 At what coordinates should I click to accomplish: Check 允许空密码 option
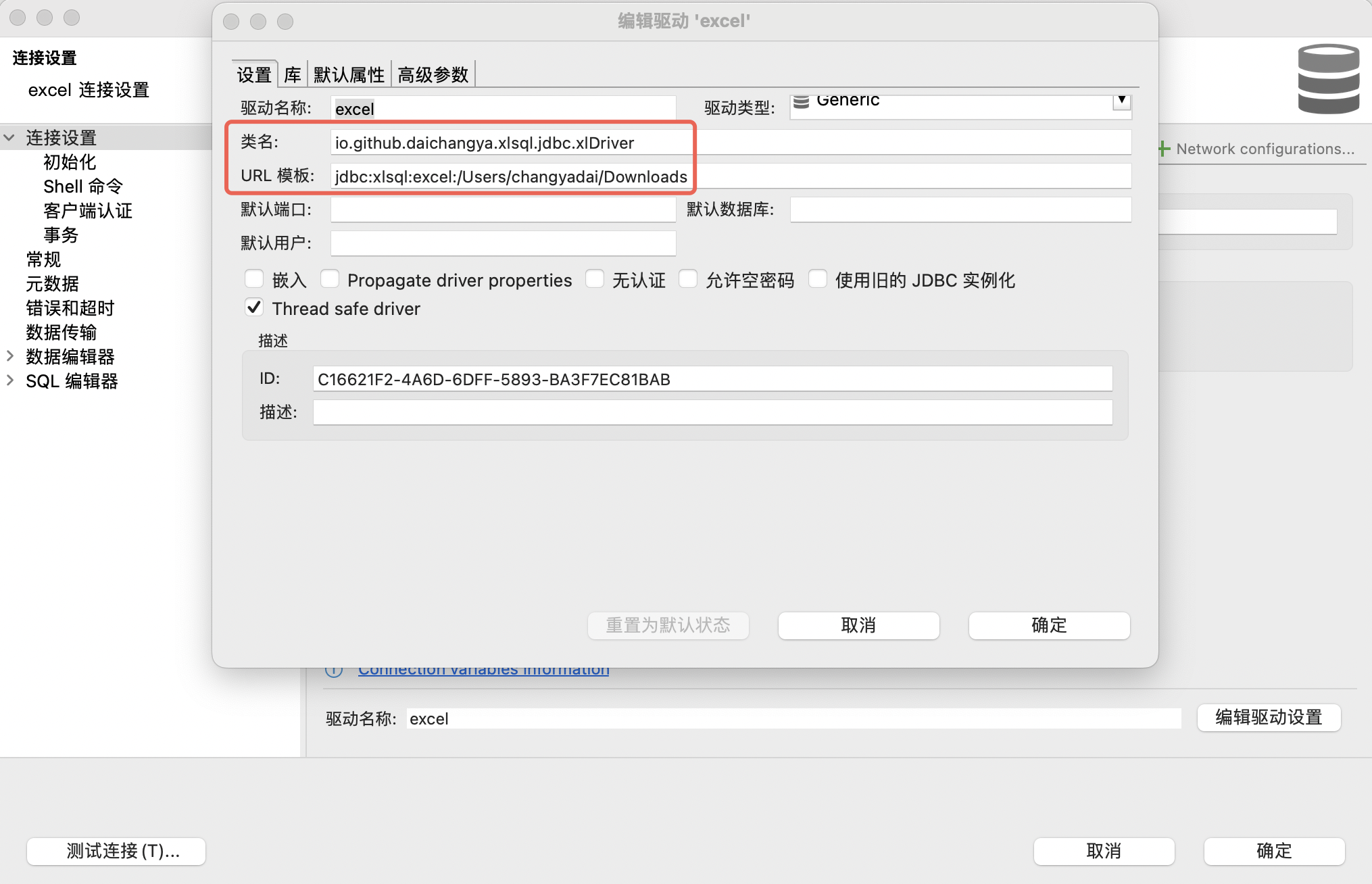point(688,279)
